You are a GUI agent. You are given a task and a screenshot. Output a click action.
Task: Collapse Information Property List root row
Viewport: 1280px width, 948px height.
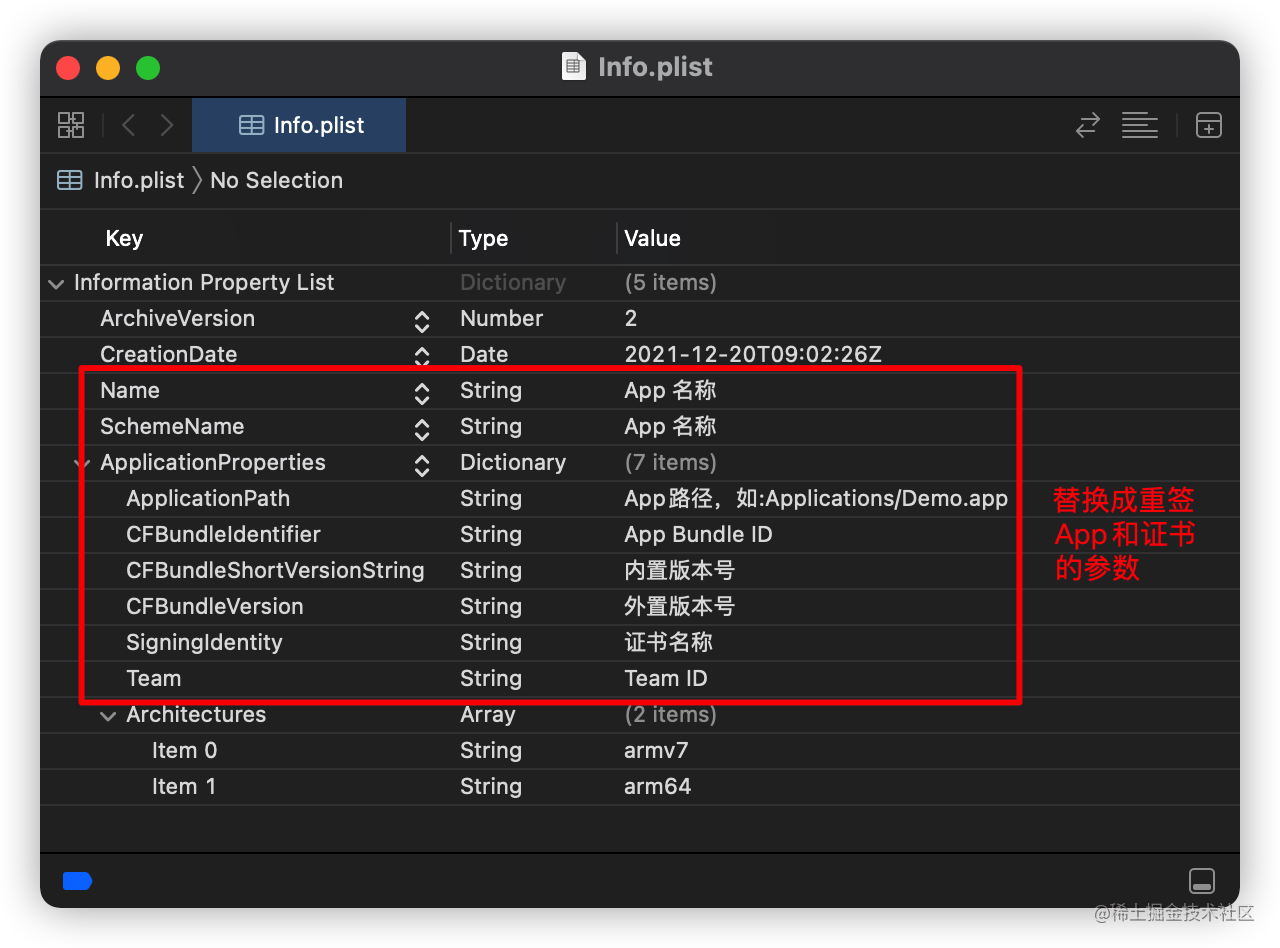[56, 284]
